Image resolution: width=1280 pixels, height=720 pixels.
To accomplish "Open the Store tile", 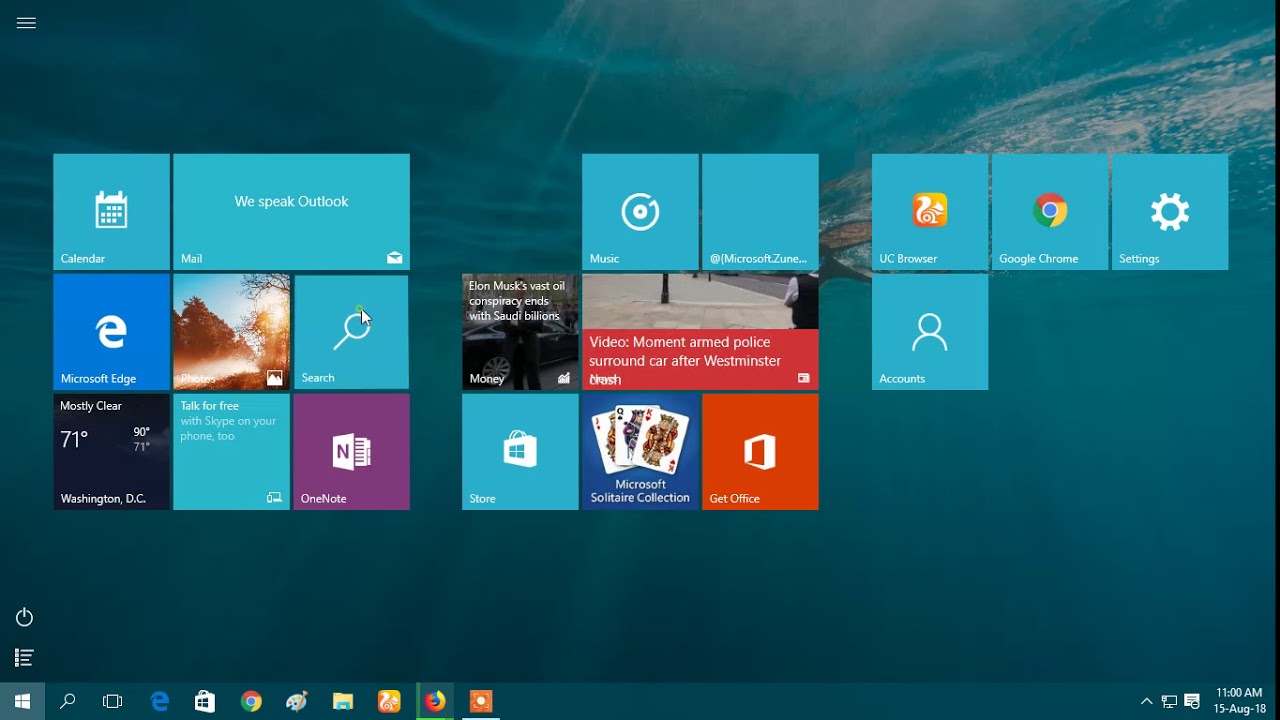I will point(520,452).
